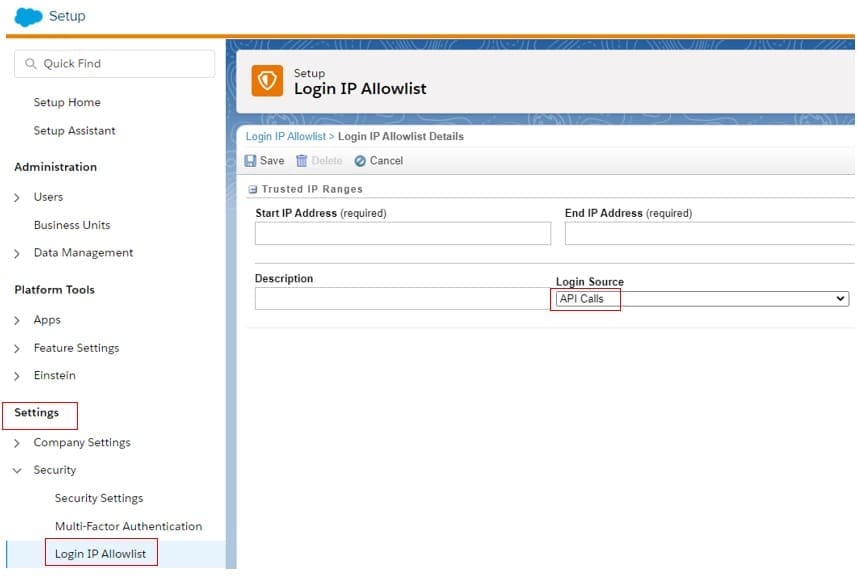
Task: Click the Delete trash can icon
Action: pyautogui.click(x=301, y=161)
